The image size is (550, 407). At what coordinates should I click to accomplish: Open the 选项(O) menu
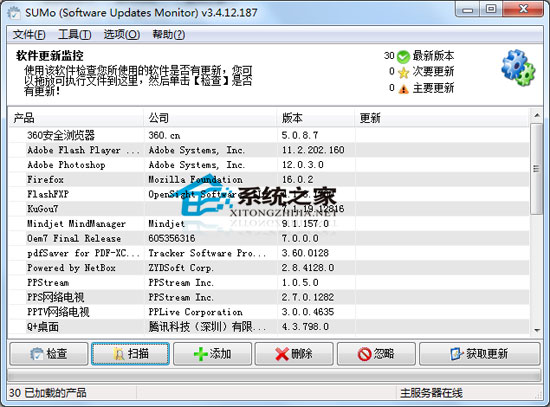coord(122,34)
